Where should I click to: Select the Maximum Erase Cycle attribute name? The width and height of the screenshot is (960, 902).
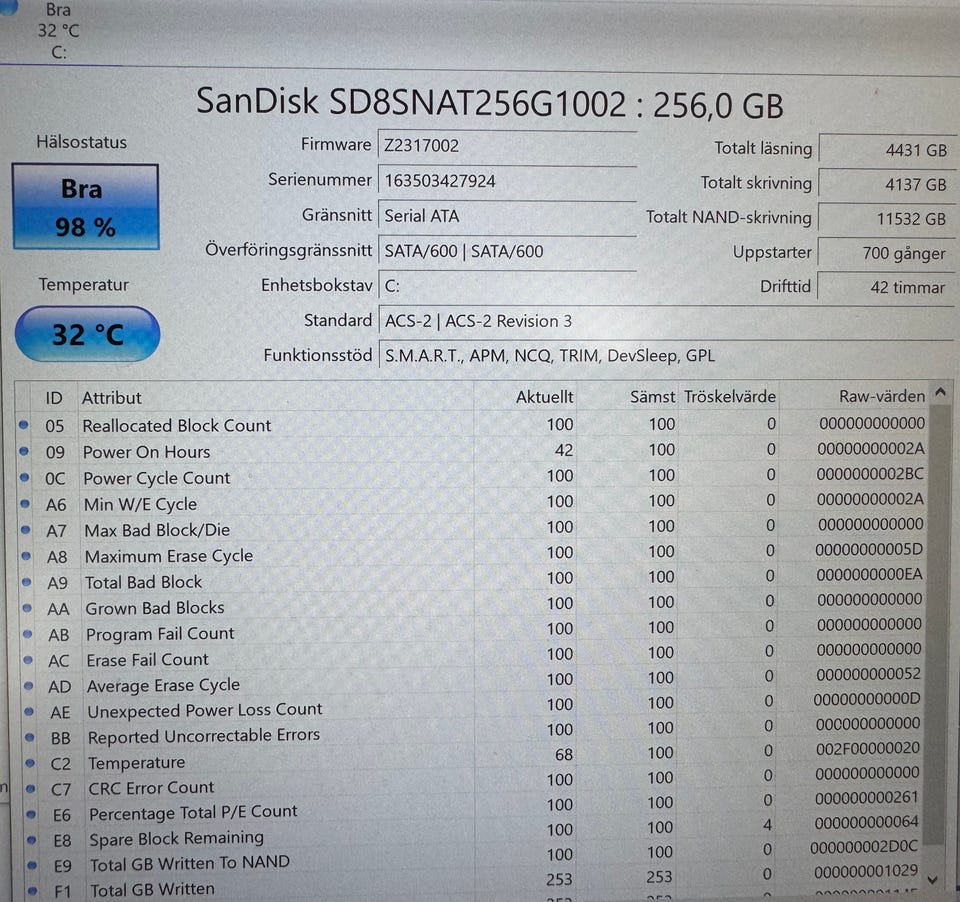click(169, 556)
